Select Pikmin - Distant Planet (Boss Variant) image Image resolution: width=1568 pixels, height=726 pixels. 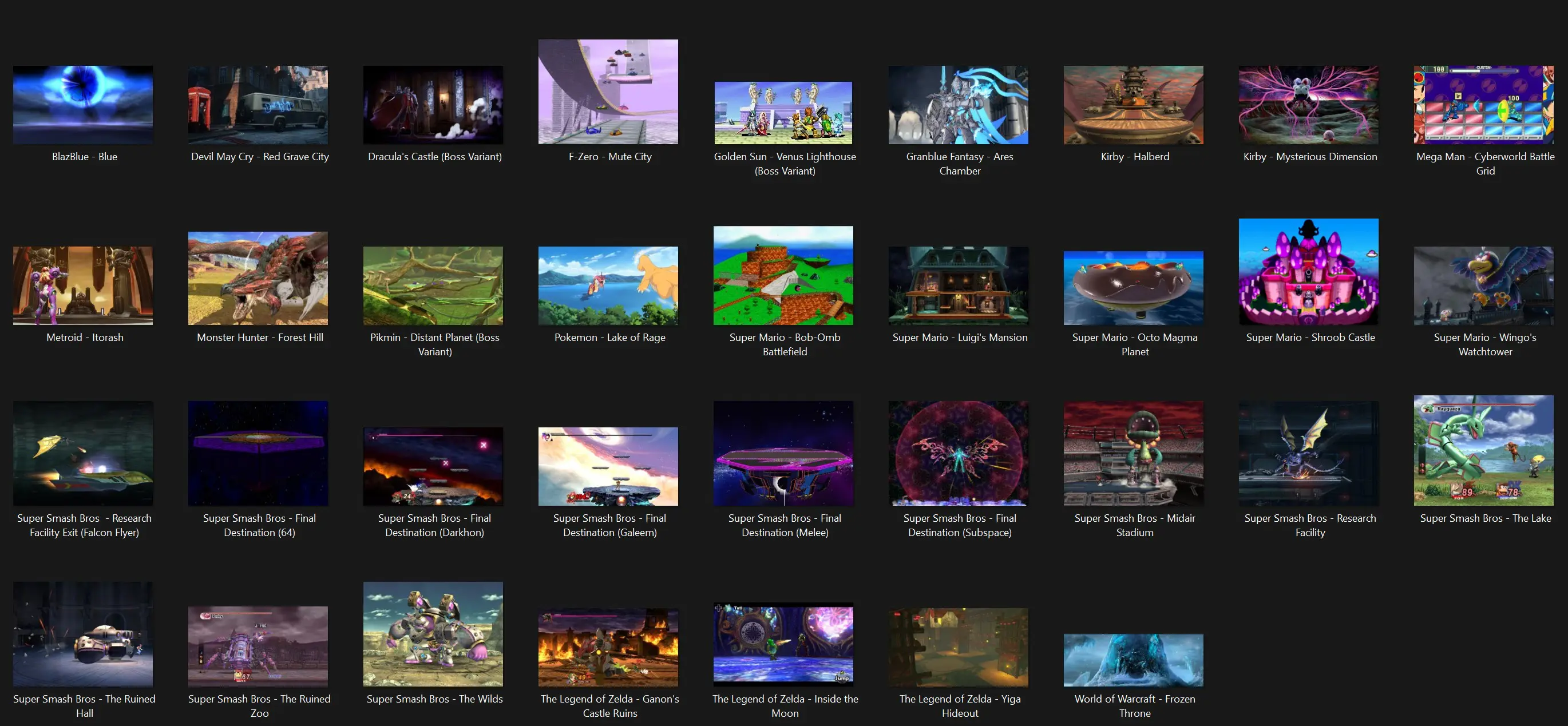coord(433,285)
